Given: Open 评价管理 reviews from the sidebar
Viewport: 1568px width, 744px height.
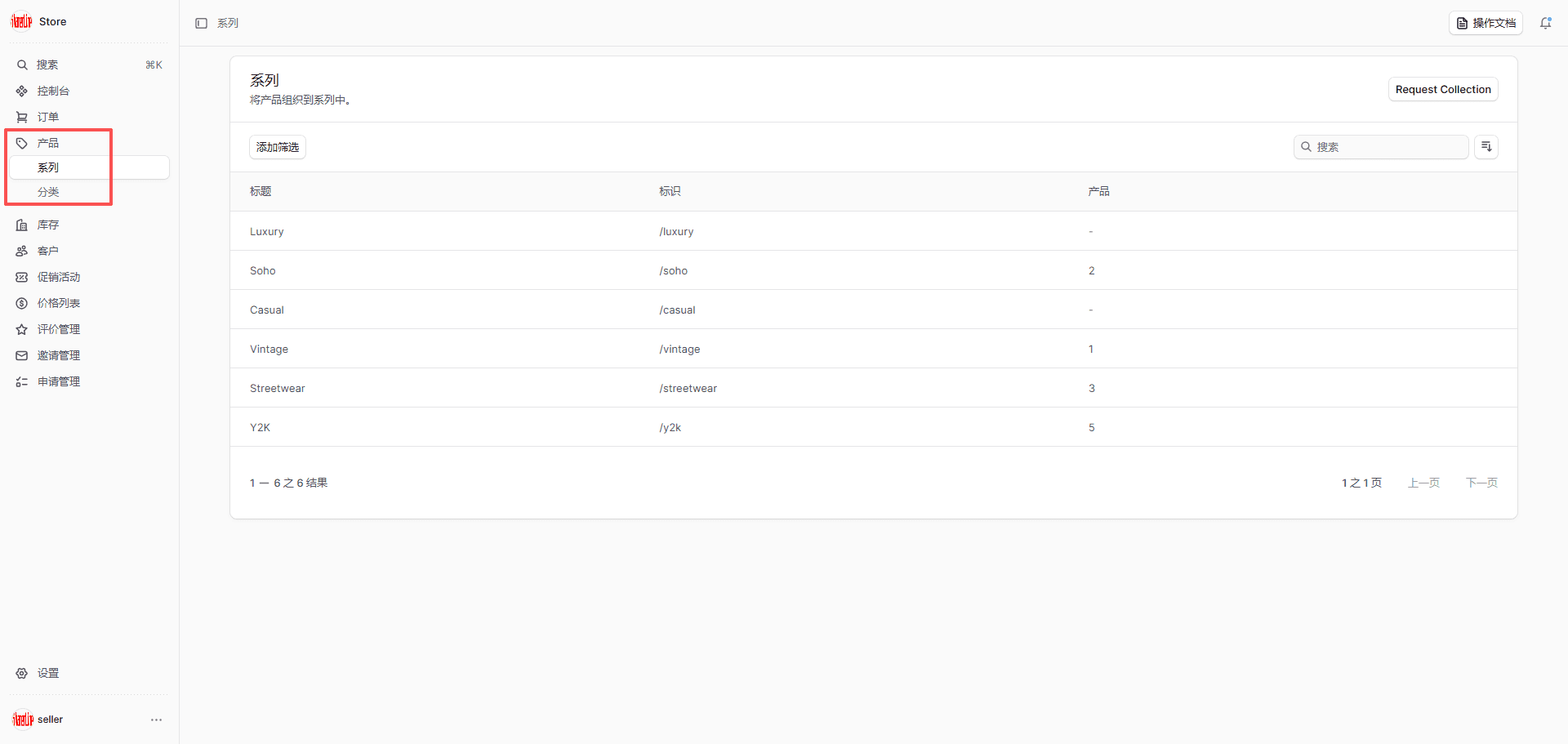Looking at the screenshot, I should (x=58, y=330).
